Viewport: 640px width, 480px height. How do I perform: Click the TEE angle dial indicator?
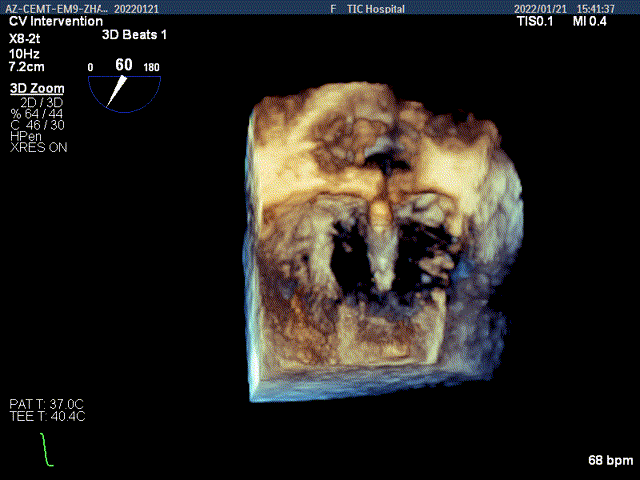[125, 90]
